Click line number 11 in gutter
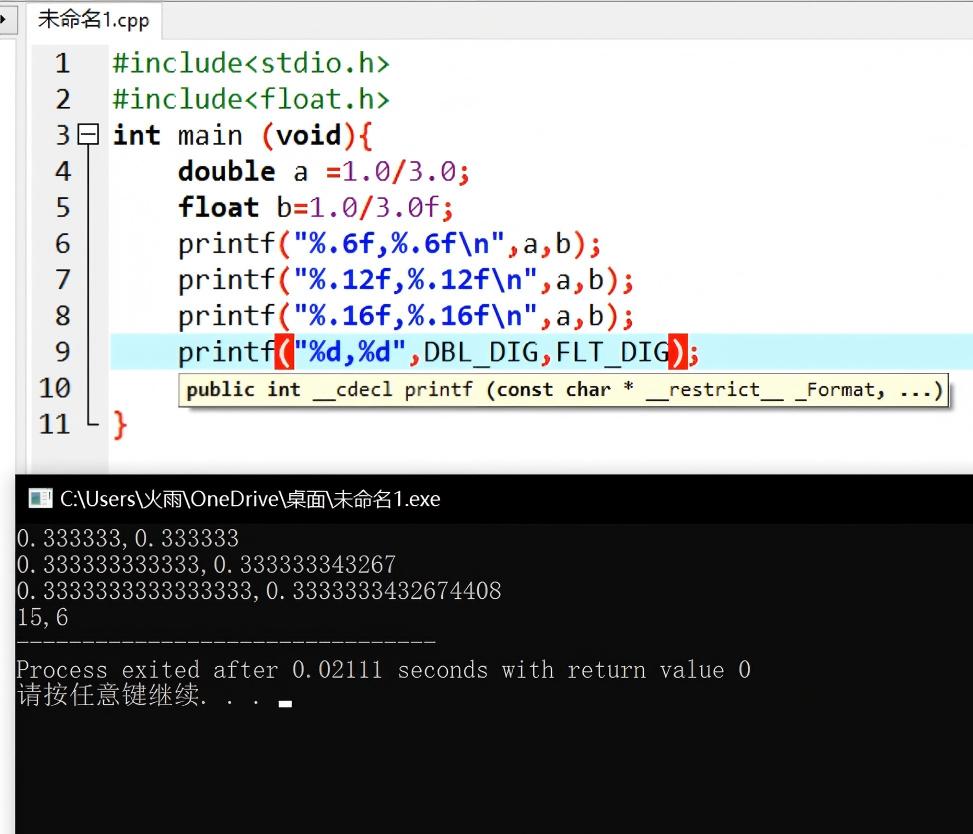Viewport: 973px width, 834px height. coord(55,424)
